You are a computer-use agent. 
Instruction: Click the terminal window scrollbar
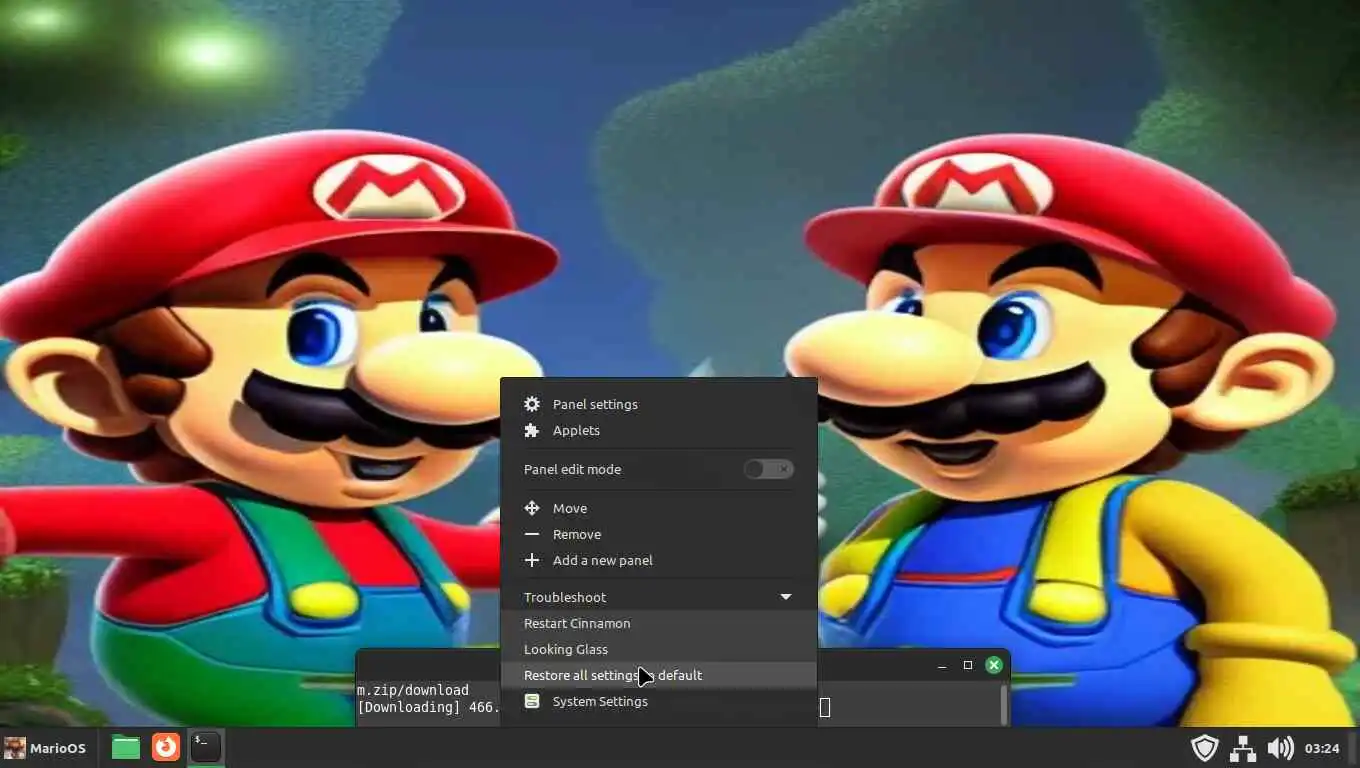1003,704
